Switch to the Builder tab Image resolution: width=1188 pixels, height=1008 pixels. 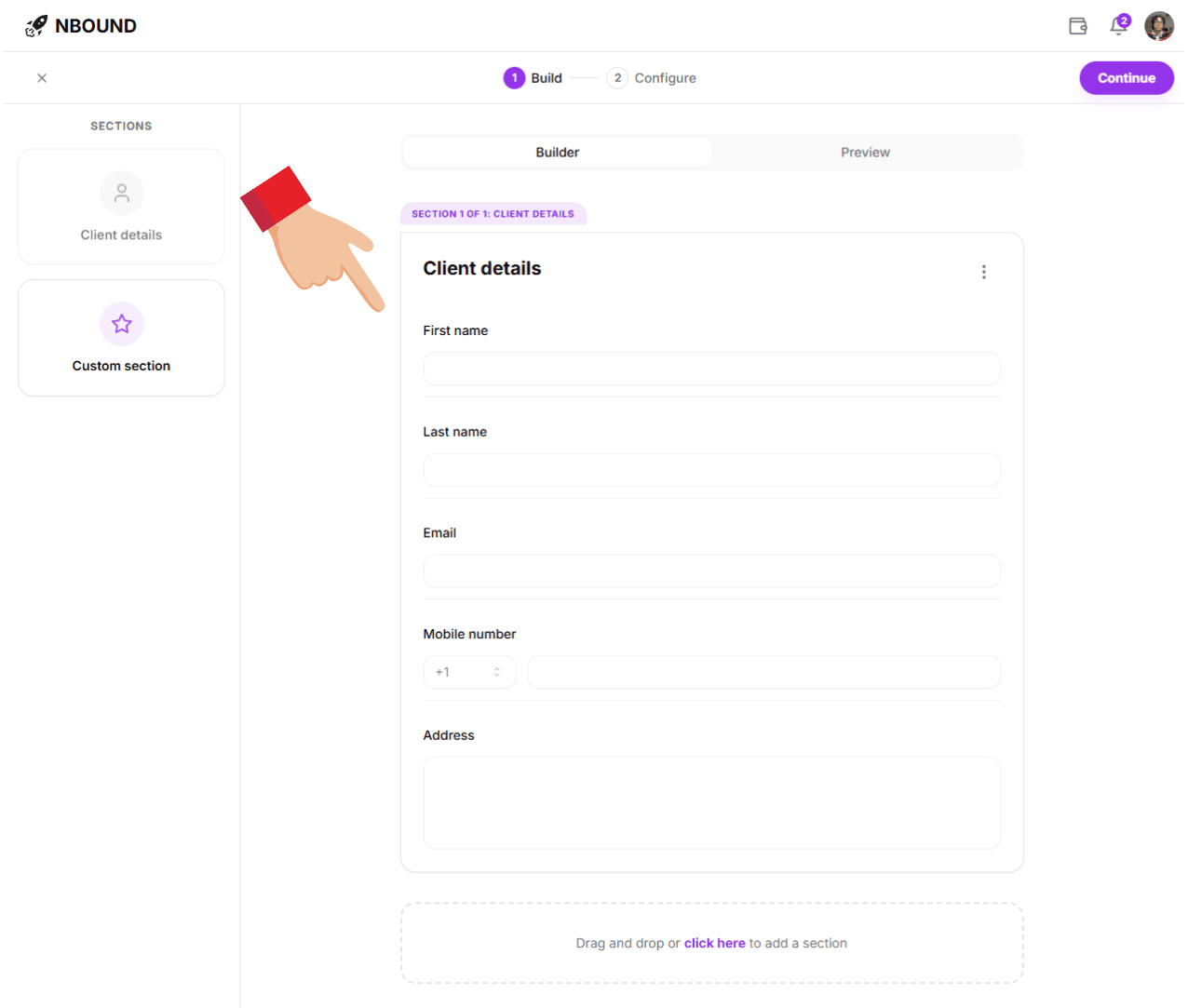coord(557,153)
